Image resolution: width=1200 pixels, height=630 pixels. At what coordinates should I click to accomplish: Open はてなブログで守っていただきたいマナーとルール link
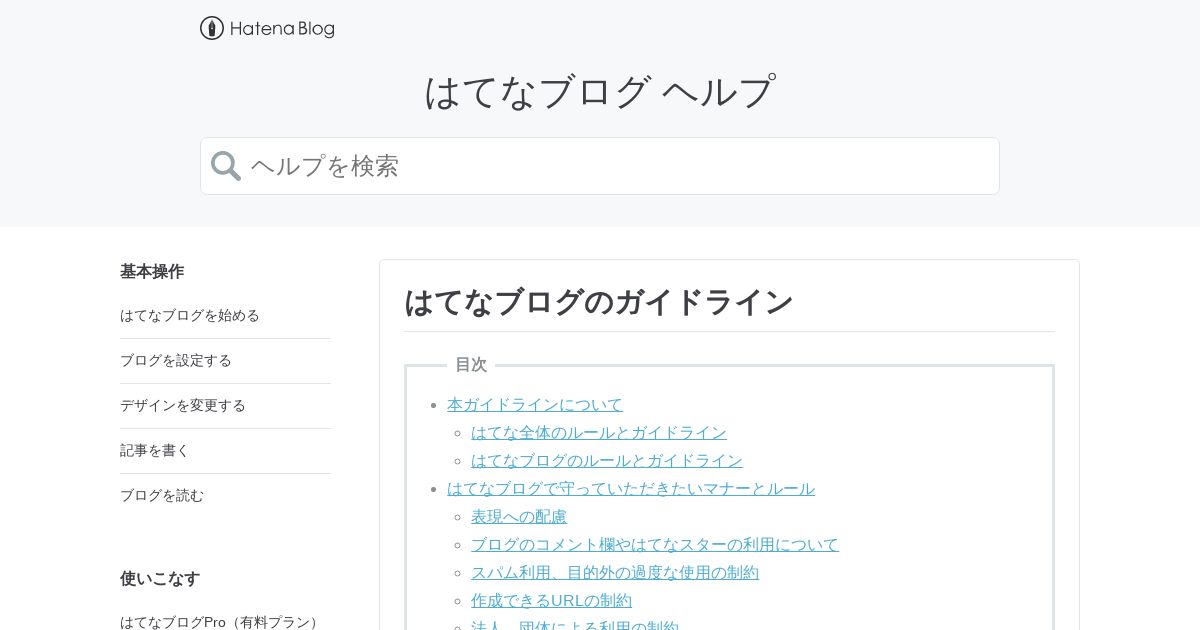(x=631, y=488)
